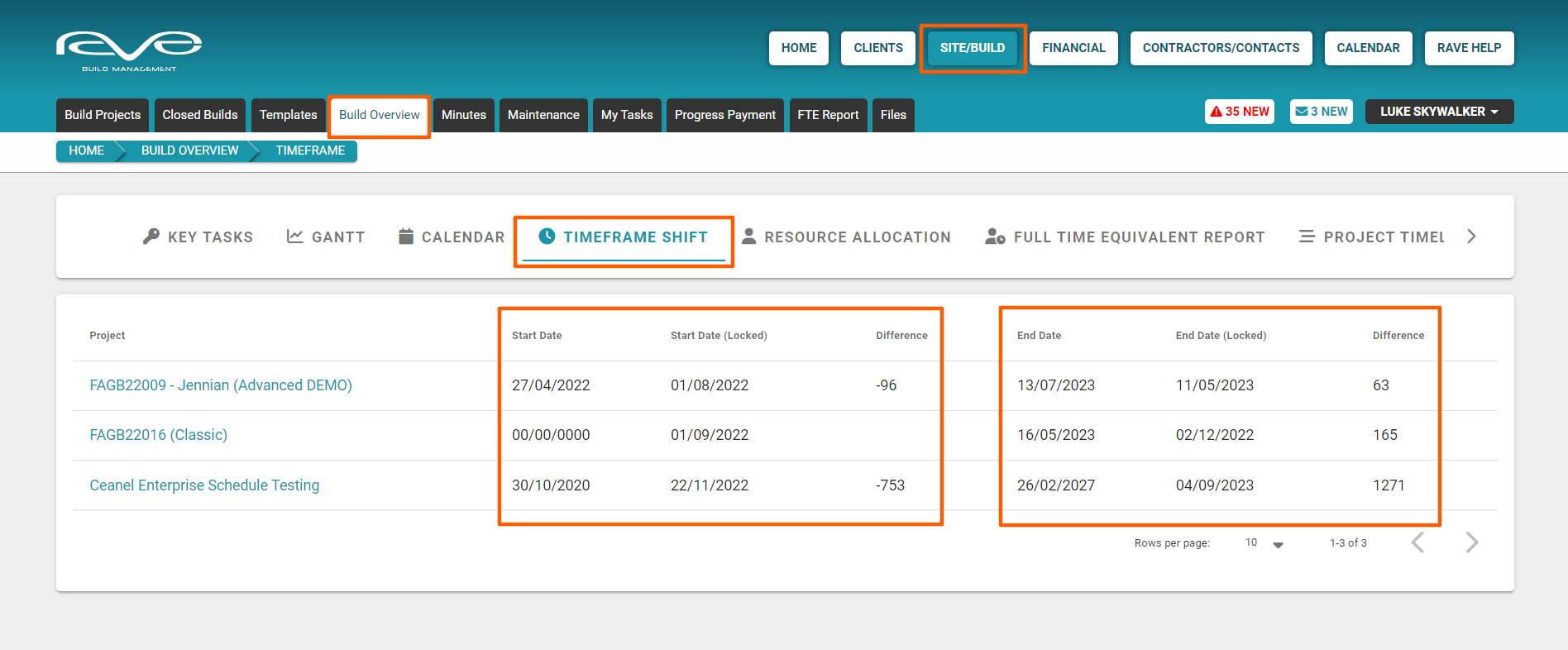This screenshot has width=1568, height=650.
Task: Click the RAVE Build Management logo
Action: 129,51
